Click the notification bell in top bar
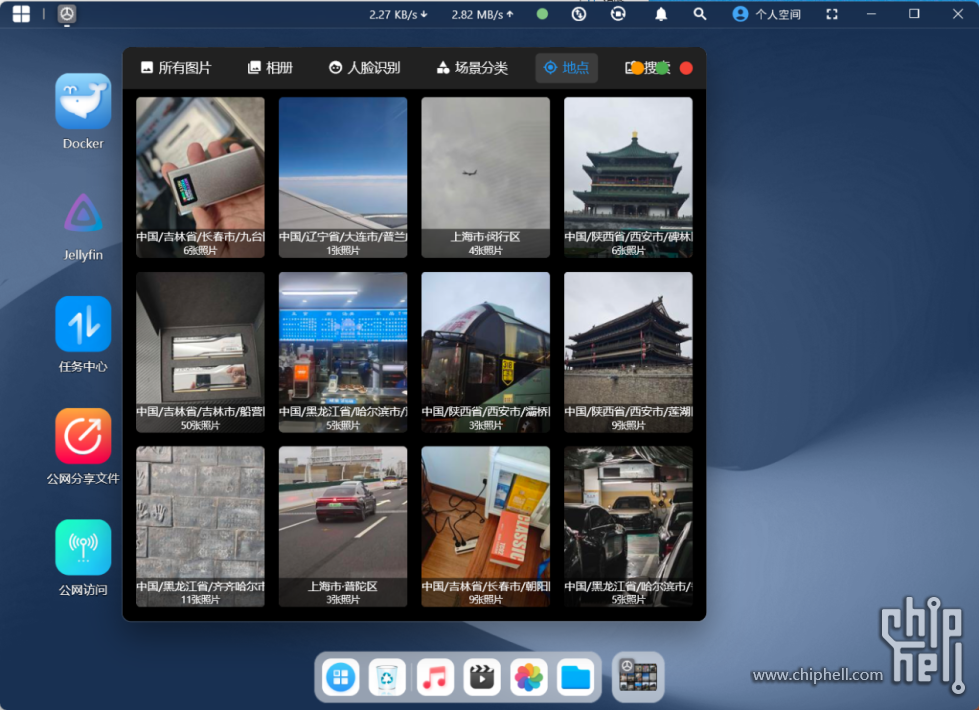The width and height of the screenshot is (979, 710). (661, 14)
